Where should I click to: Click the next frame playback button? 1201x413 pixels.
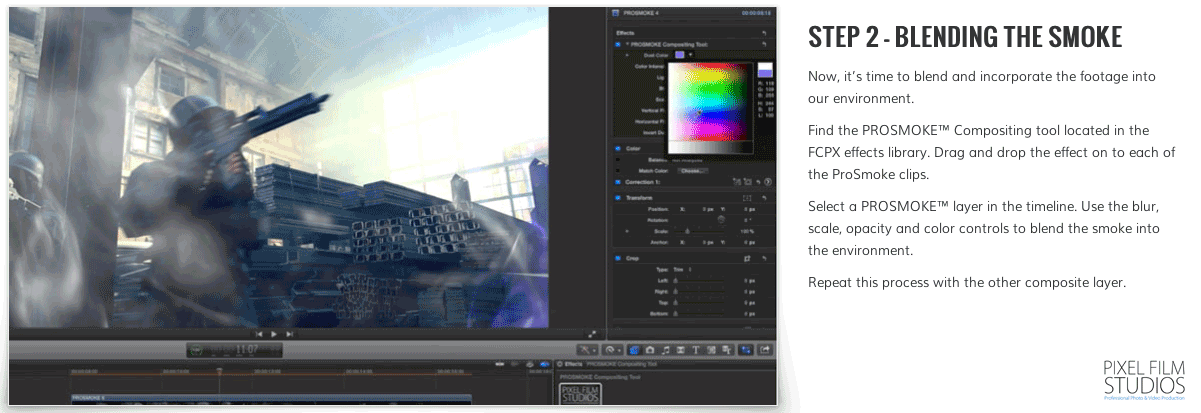289,333
